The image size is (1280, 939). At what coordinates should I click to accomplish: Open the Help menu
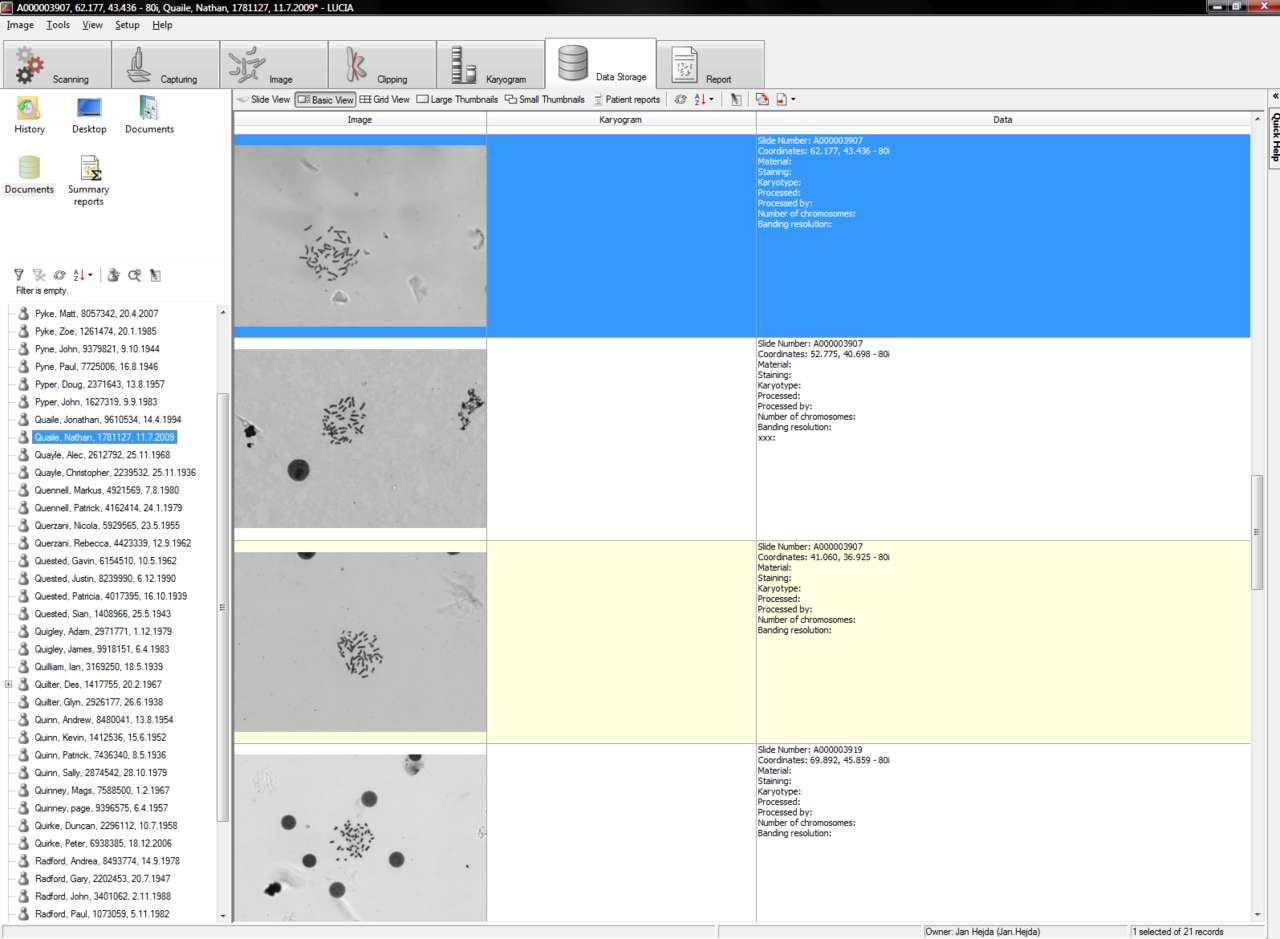point(162,25)
